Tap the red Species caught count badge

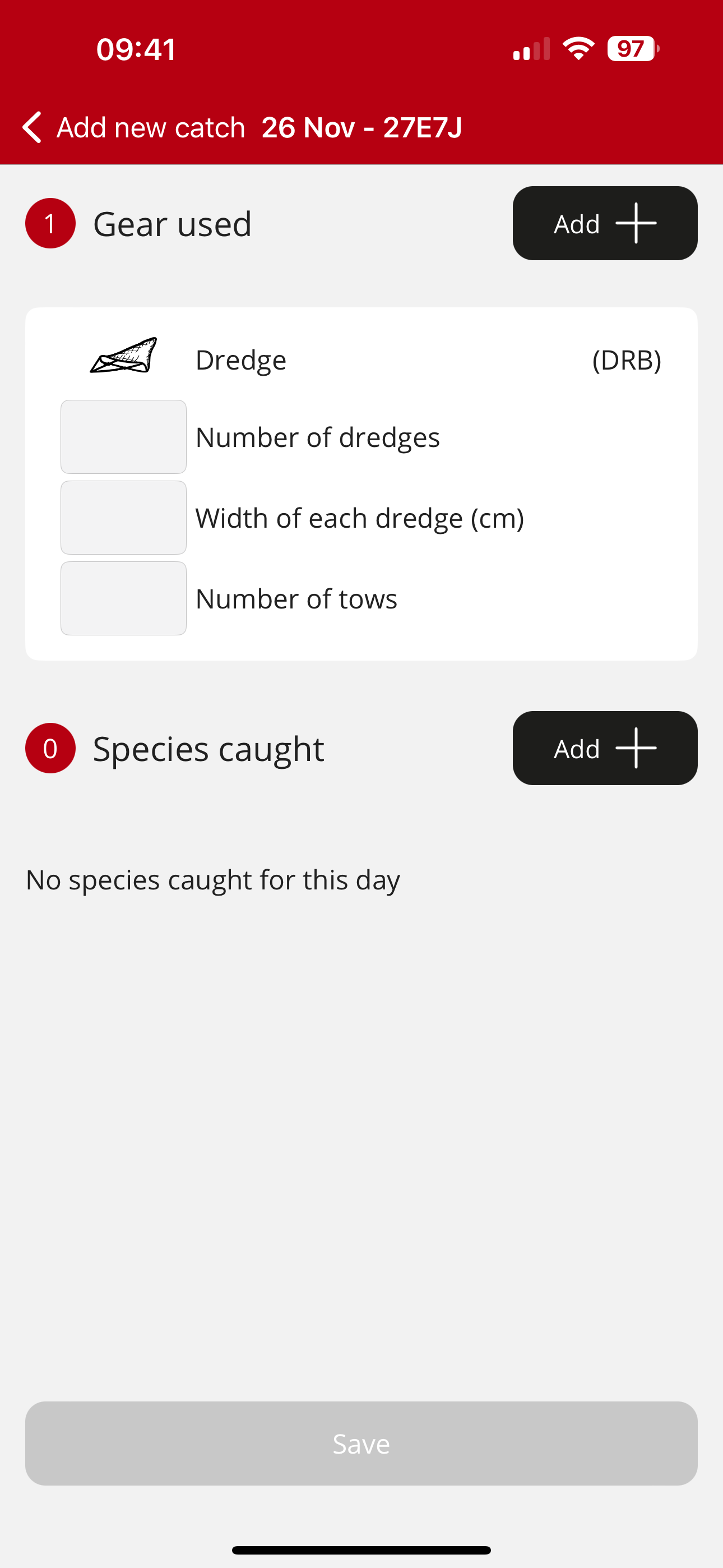tap(50, 748)
